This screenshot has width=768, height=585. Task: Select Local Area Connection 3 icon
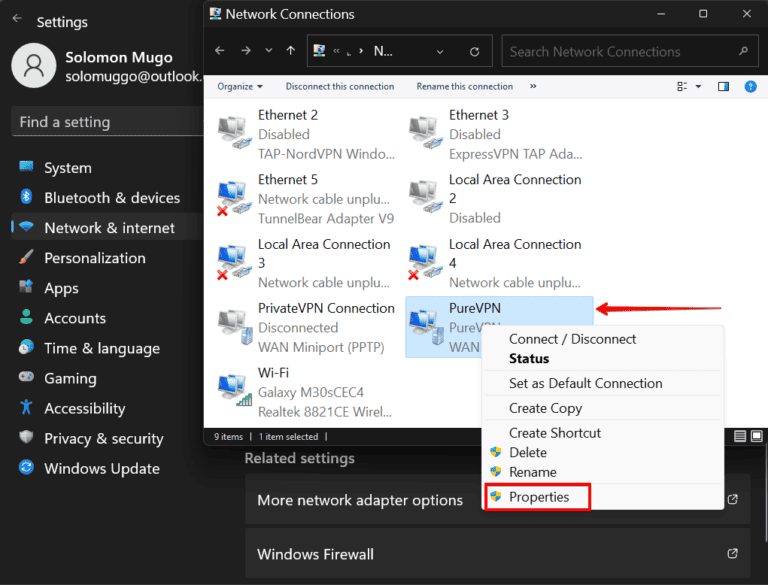234,258
